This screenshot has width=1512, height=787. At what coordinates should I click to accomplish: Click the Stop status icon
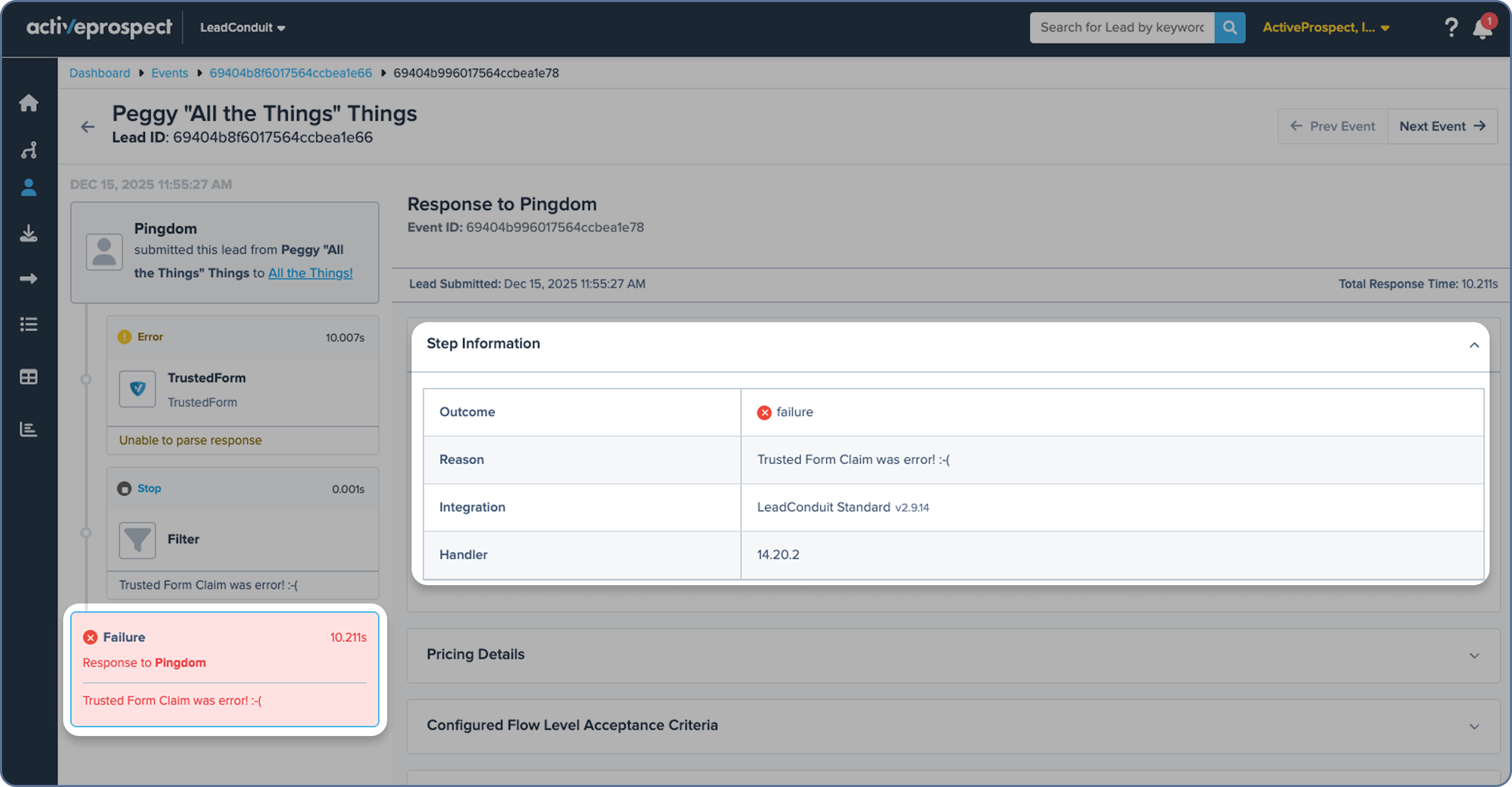click(124, 489)
